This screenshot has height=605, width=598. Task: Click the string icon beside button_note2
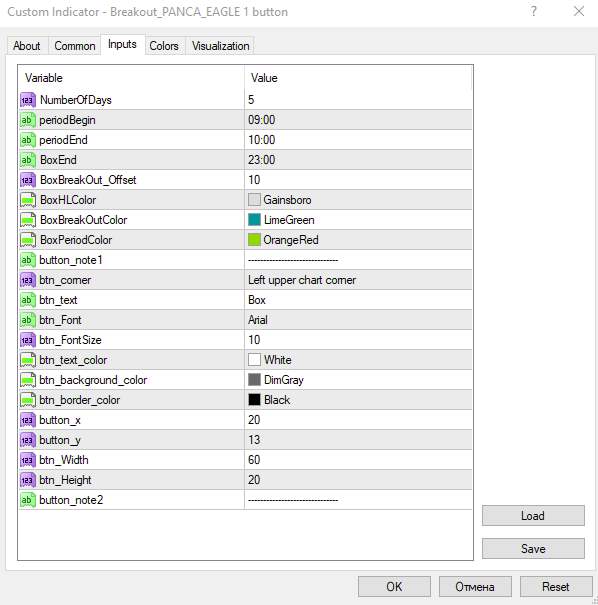28,500
